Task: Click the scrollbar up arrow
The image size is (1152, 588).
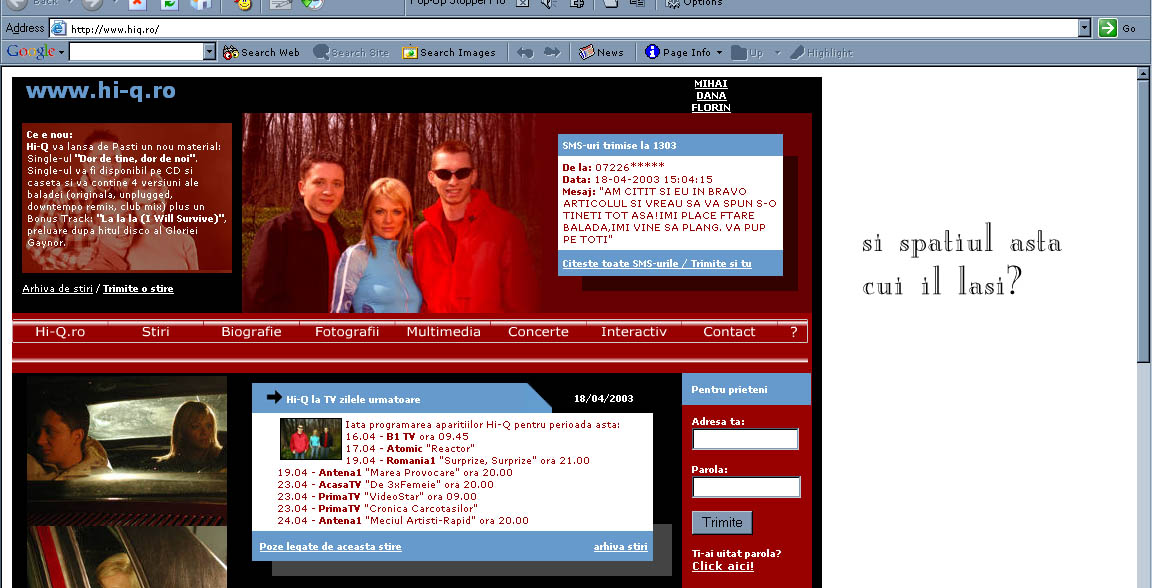Action: click(1143, 74)
